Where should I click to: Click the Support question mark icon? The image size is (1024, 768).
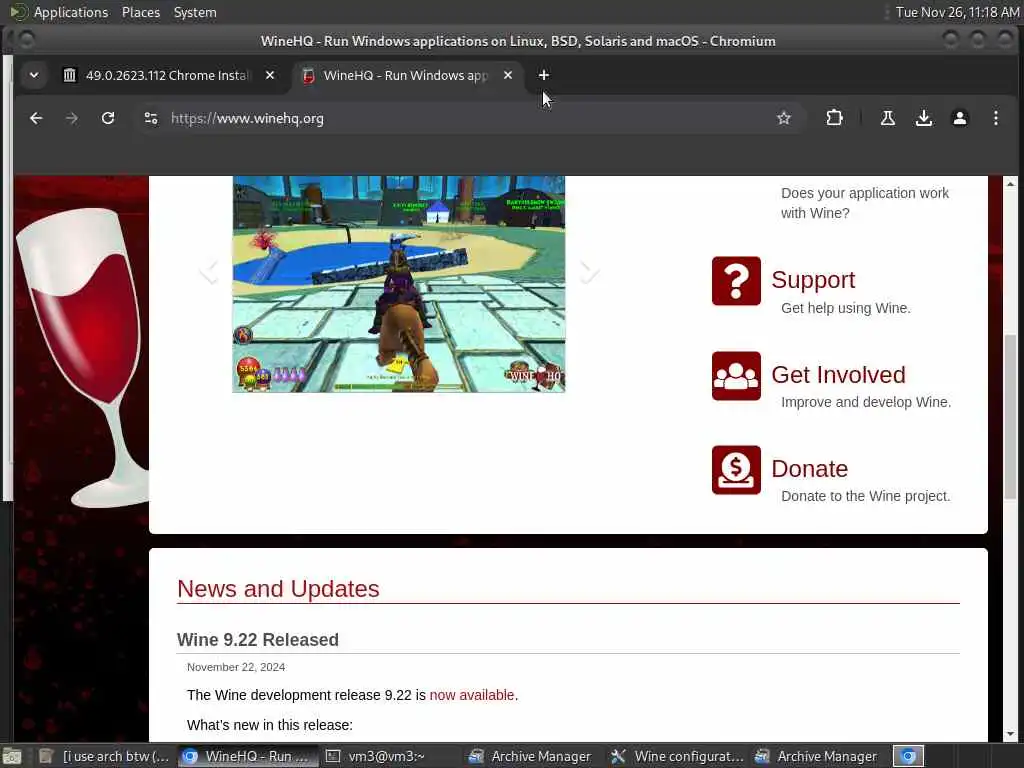(736, 281)
